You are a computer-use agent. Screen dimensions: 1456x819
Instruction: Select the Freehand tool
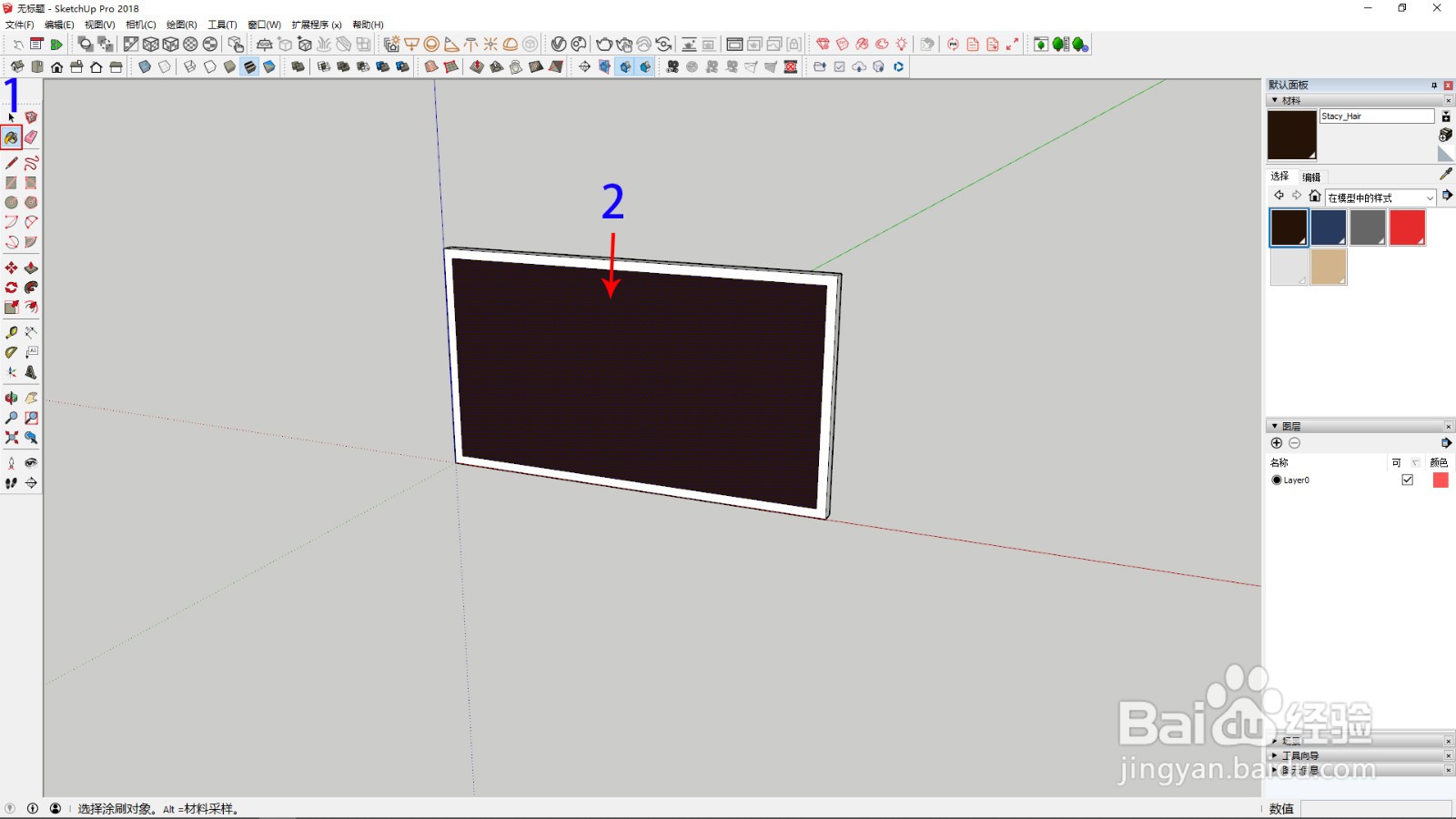[x=31, y=163]
